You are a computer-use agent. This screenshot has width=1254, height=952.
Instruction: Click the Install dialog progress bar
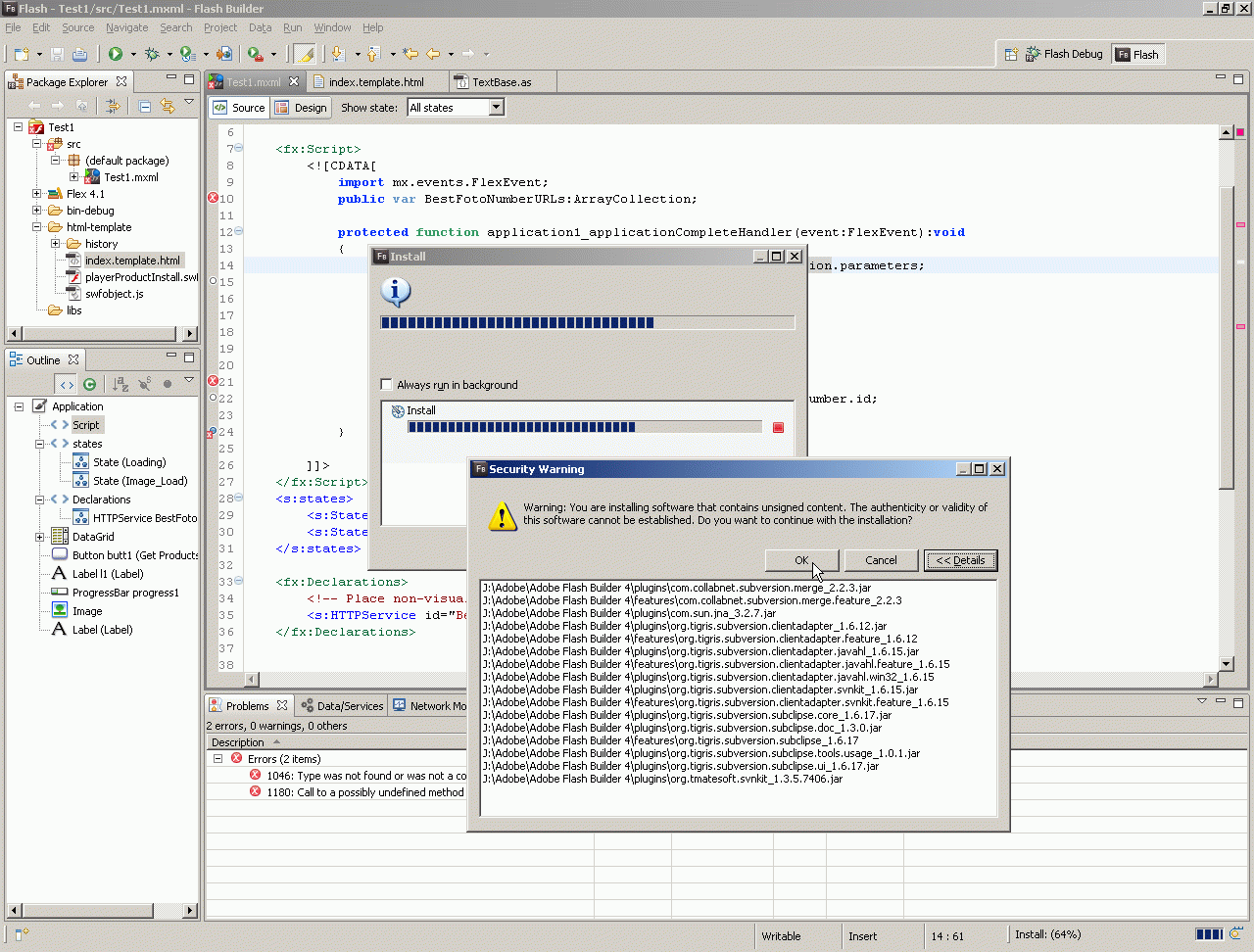pyautogui.click(x=587, y=322)
